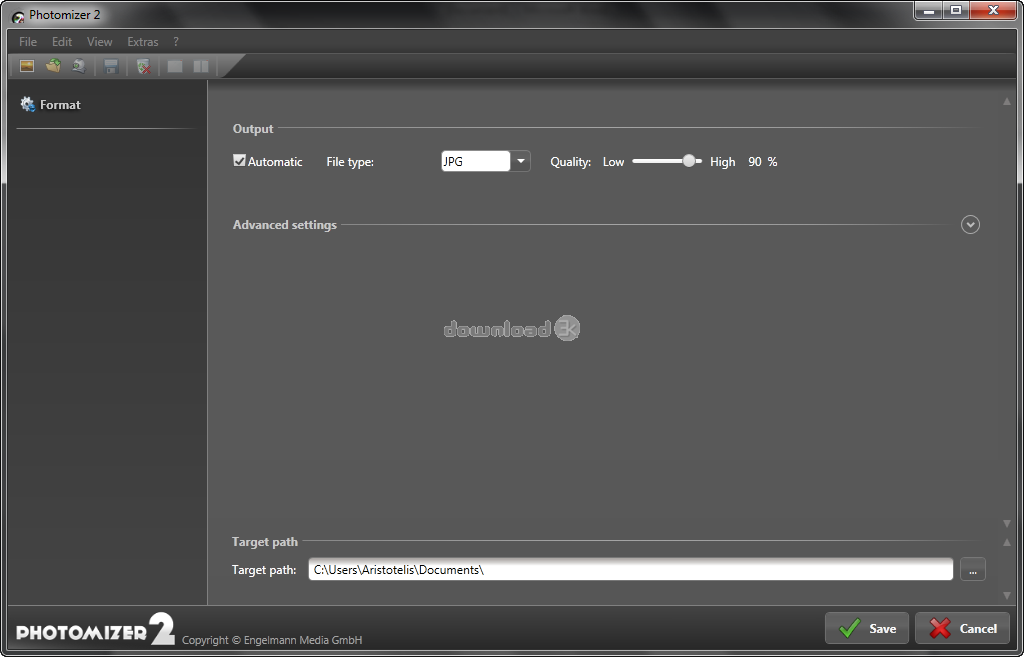Click the Save button

867,628
